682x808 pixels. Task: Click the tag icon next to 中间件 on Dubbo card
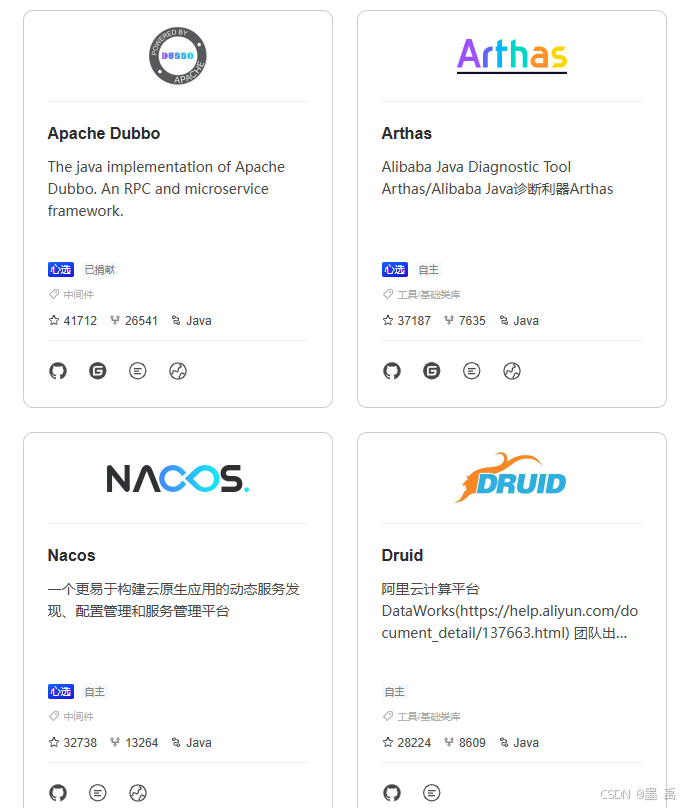pos(54,294)
